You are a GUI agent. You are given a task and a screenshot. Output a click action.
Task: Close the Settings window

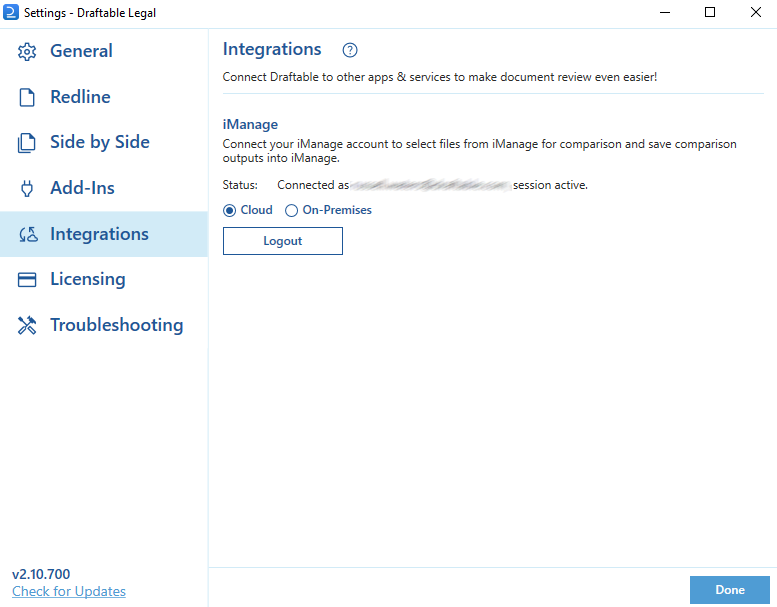[x=755, y=12]
